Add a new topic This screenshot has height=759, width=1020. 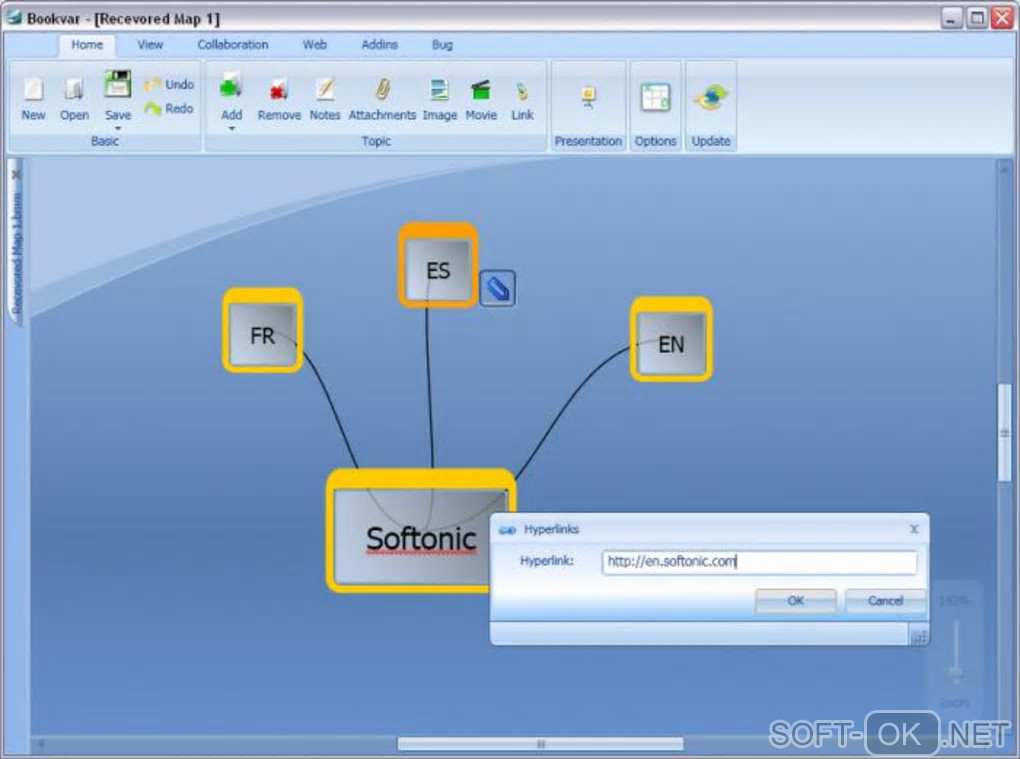231,85
